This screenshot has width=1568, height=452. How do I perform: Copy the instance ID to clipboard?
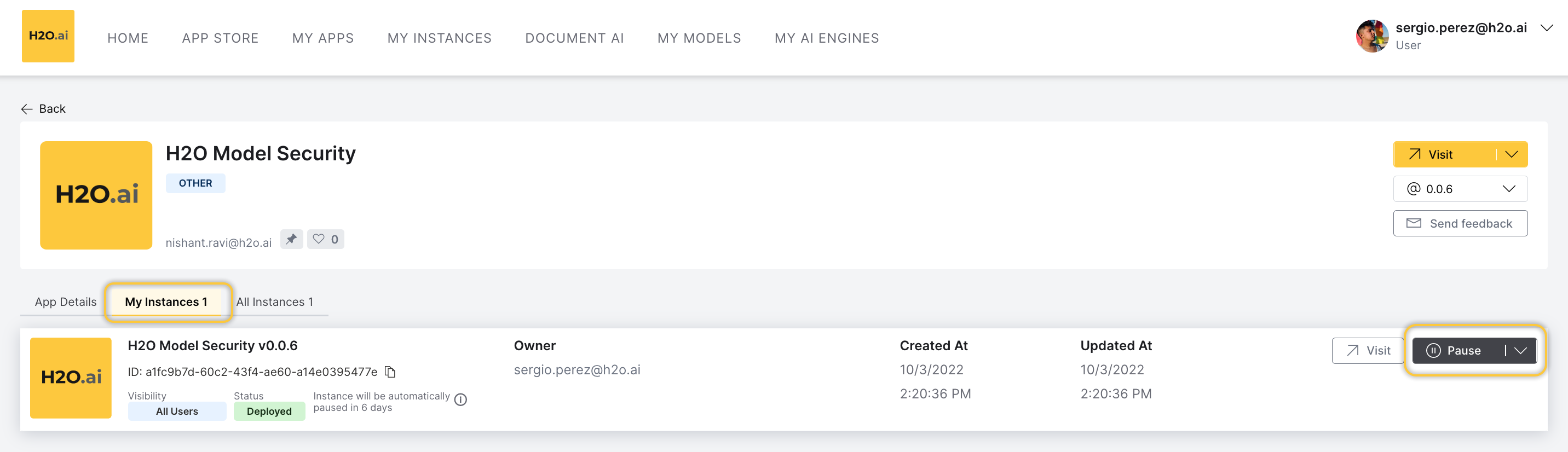(390, 372)
